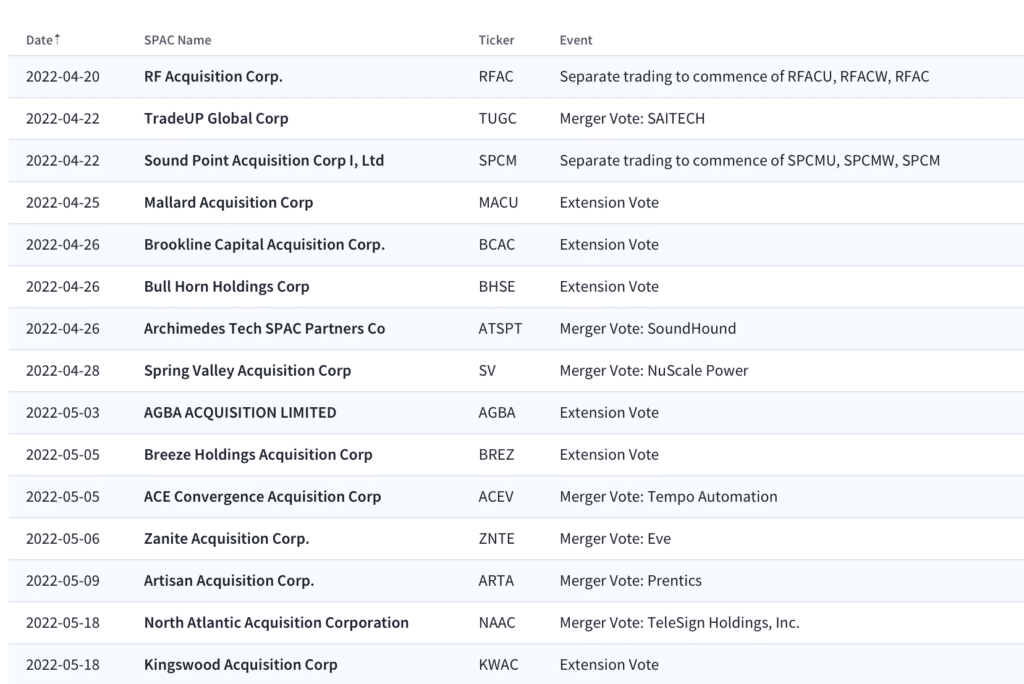Click date 2022-04-28

point(63,370)
